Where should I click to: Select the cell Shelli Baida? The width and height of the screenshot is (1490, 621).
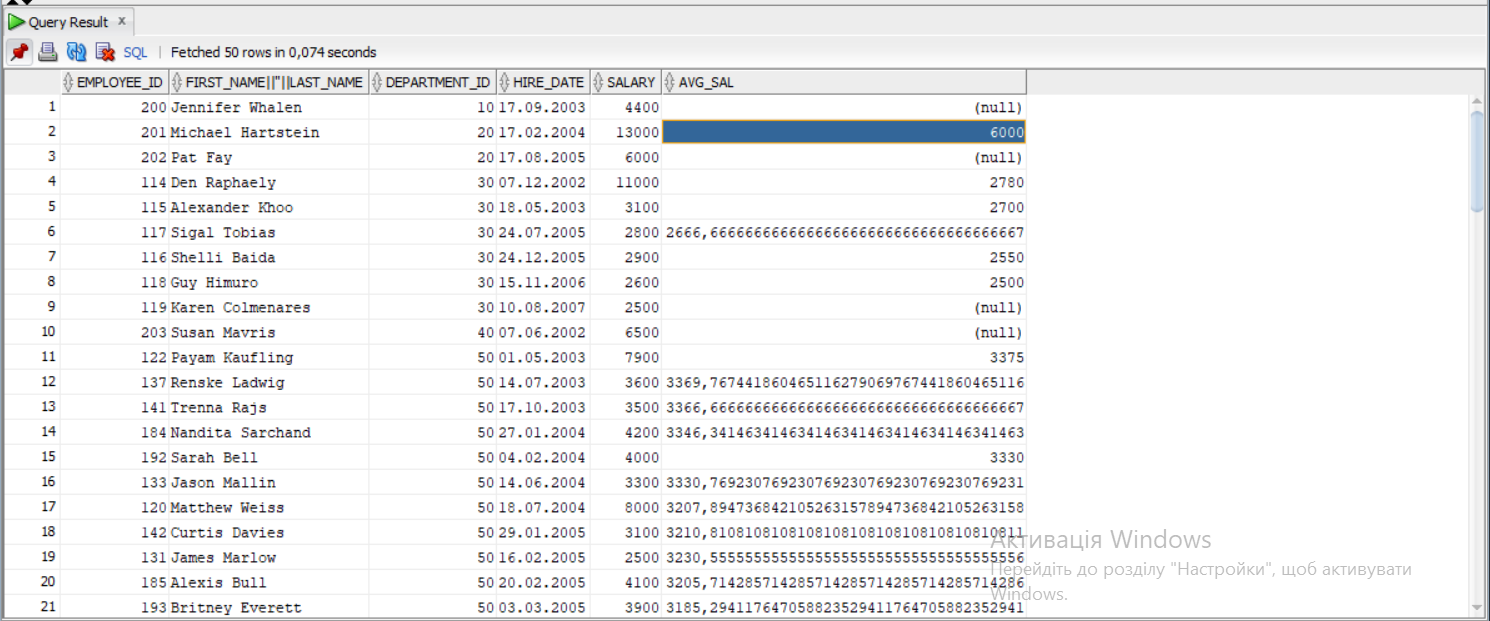[x=268, y=257]
